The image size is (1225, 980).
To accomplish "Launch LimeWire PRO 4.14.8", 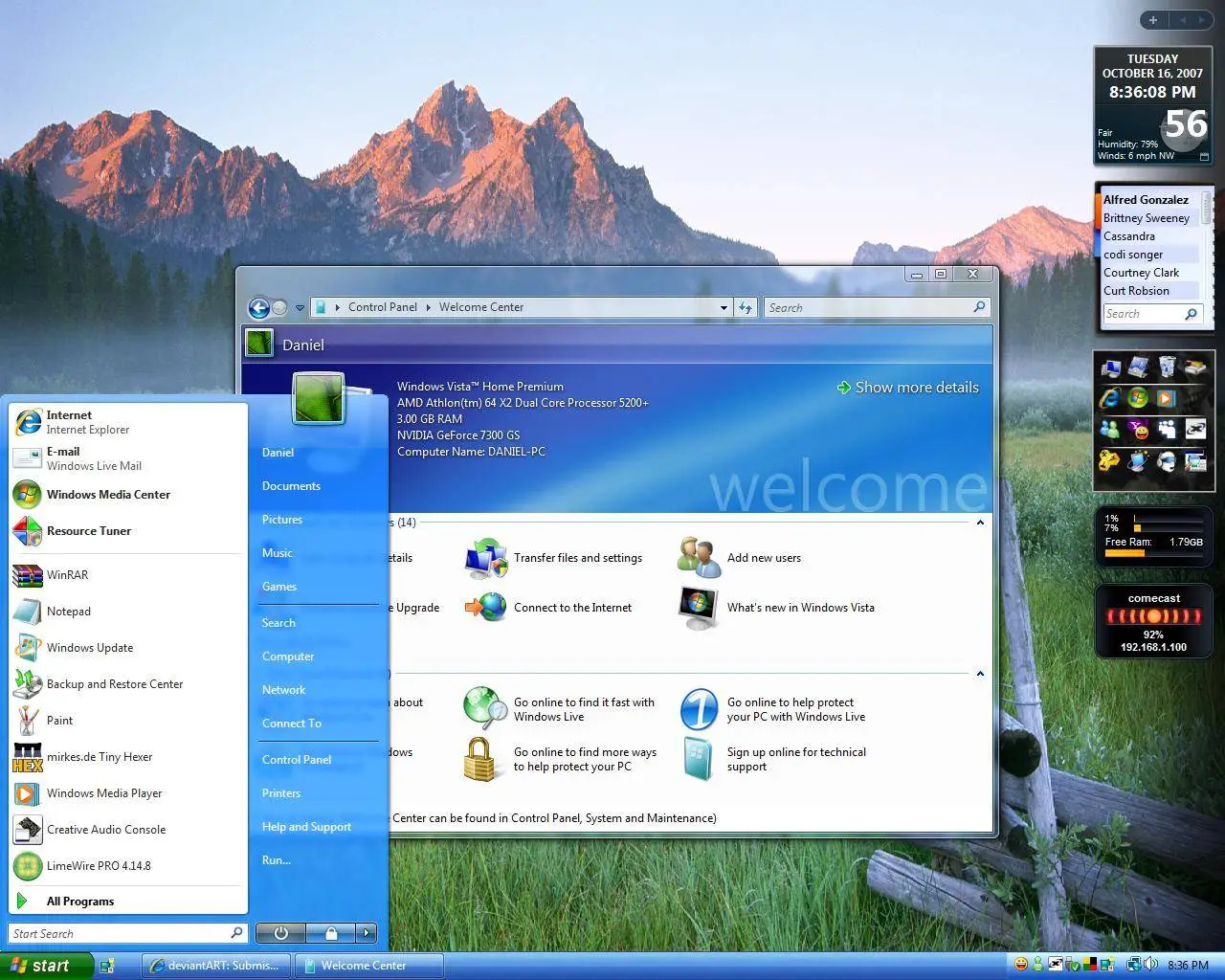I will tap(128, 866).
